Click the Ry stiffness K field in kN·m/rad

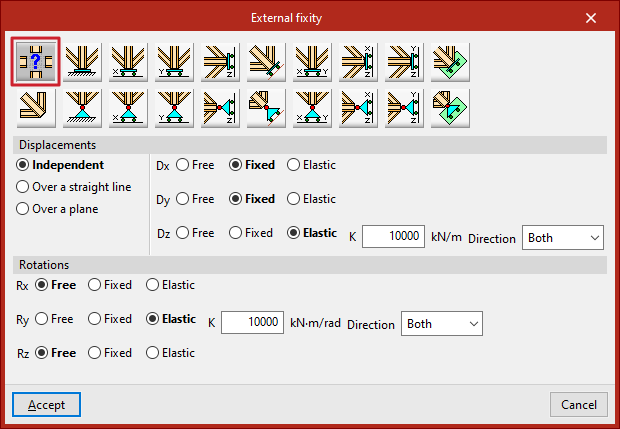click(x=252, y=322)
